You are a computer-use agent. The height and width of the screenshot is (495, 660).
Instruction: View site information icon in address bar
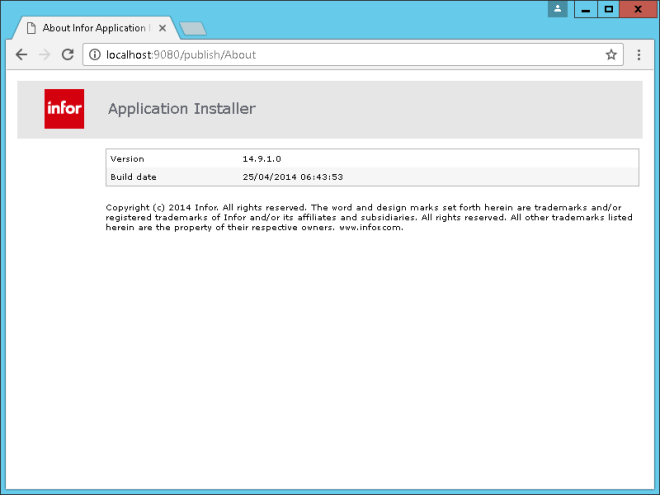(94, 55)
